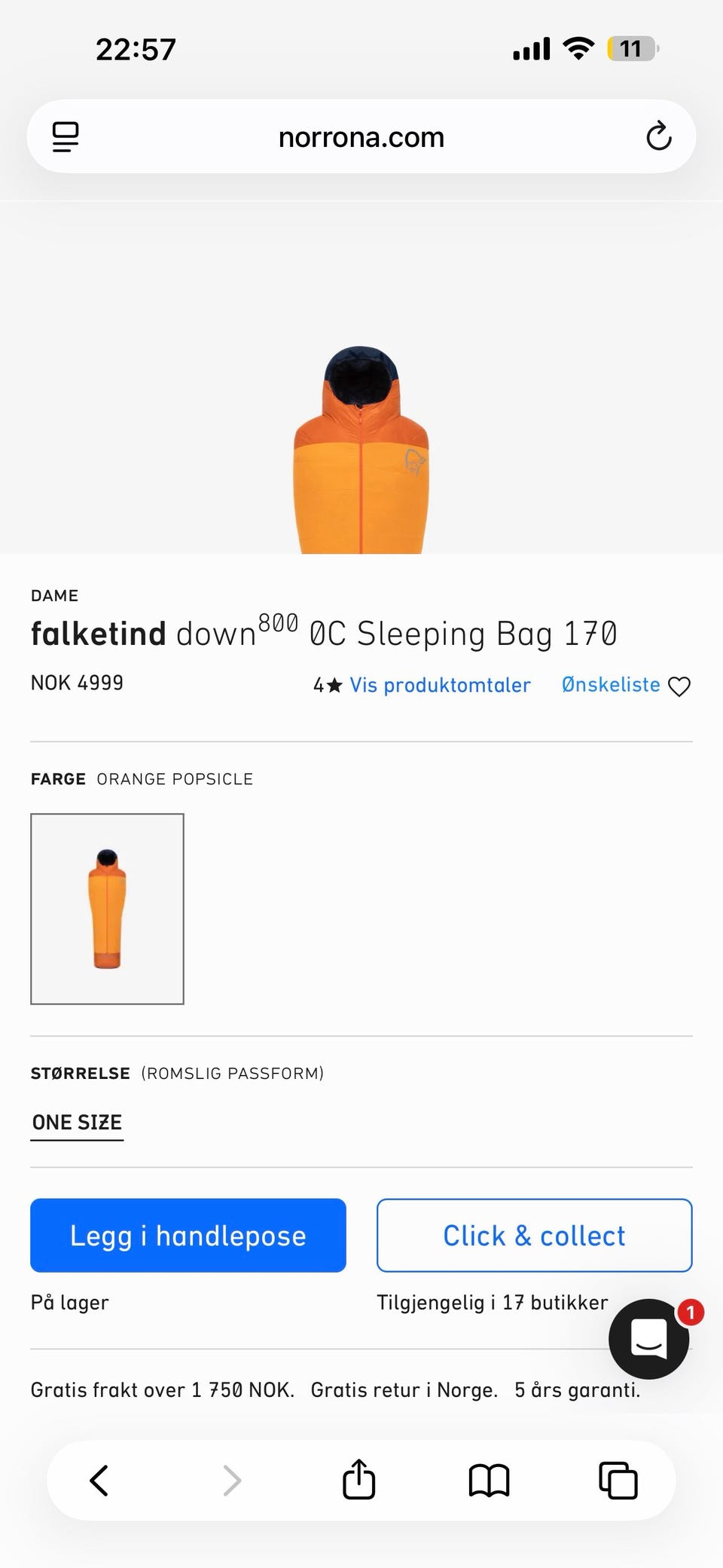Tap the 4-star rating
Viewport: 723px width, 1568px height.
pyautogui.click(x=328, y=685)
